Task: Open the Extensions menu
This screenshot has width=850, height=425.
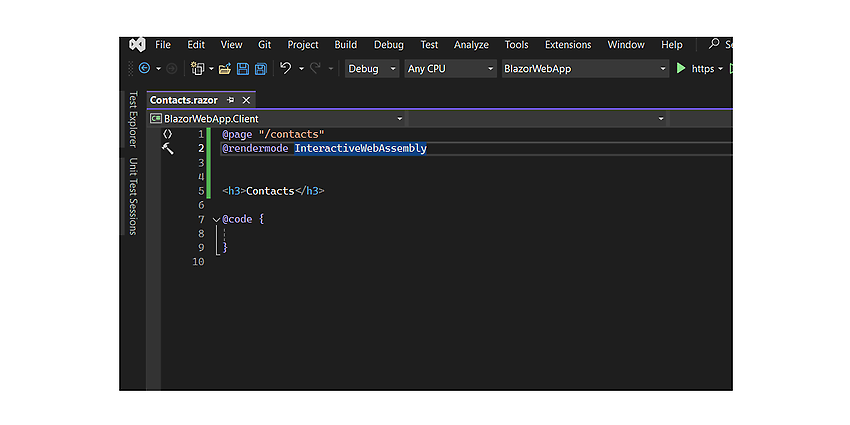Action: point(568,45)
